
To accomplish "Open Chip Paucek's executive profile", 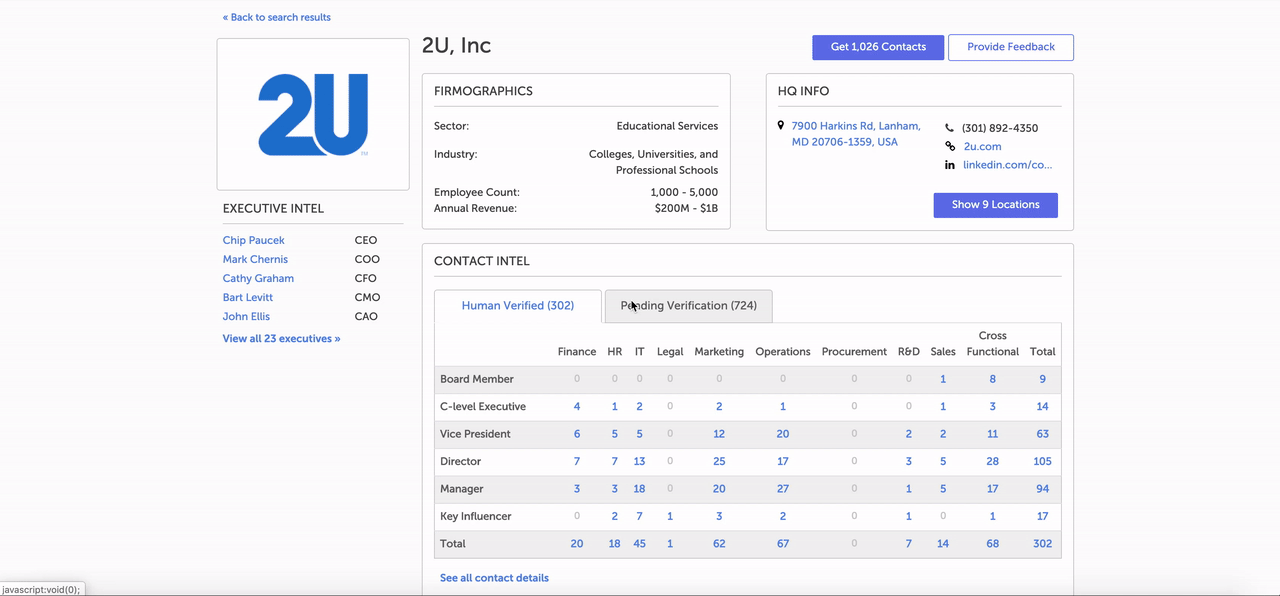I will point(254,240).
